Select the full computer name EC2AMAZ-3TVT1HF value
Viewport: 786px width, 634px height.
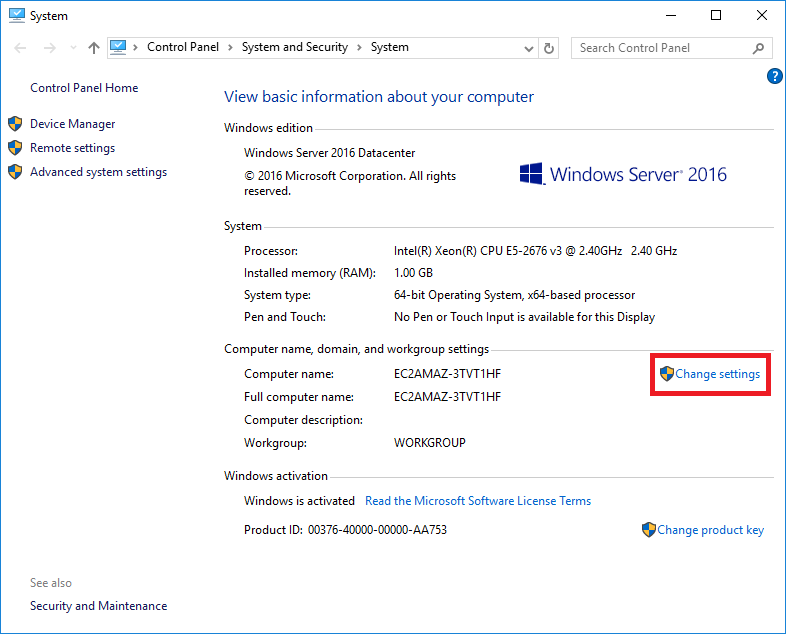coord(448,397)
